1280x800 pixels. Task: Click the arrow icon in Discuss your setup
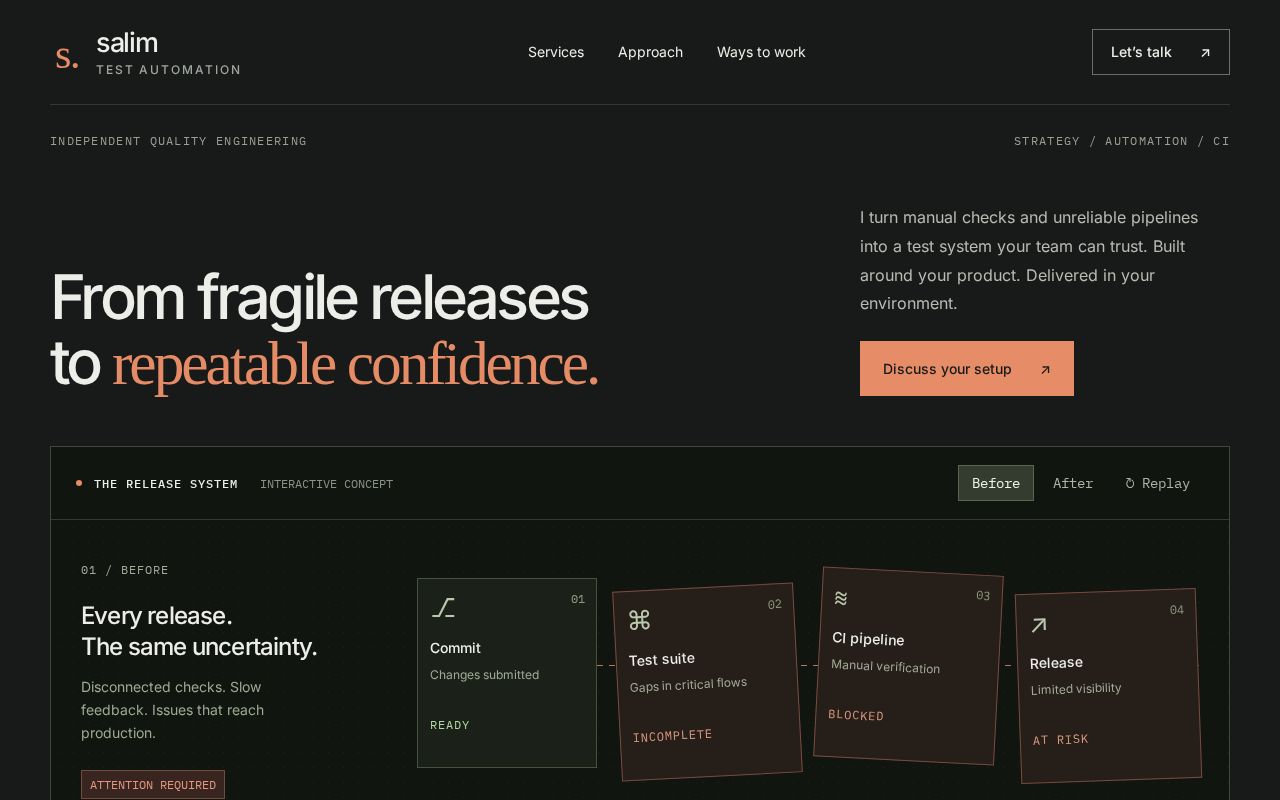coord(1045,370)
